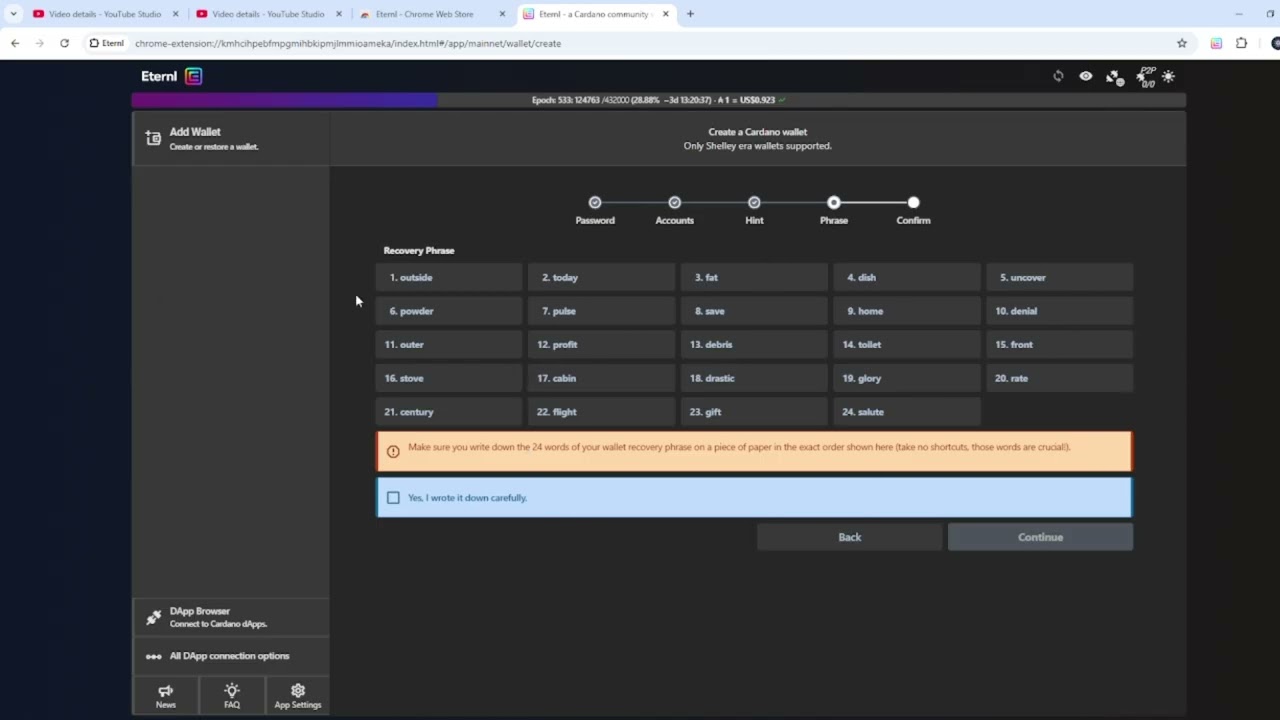Open the DApp Browser sidebar entry
This screenshot has height=720, width=1280.
230,617
